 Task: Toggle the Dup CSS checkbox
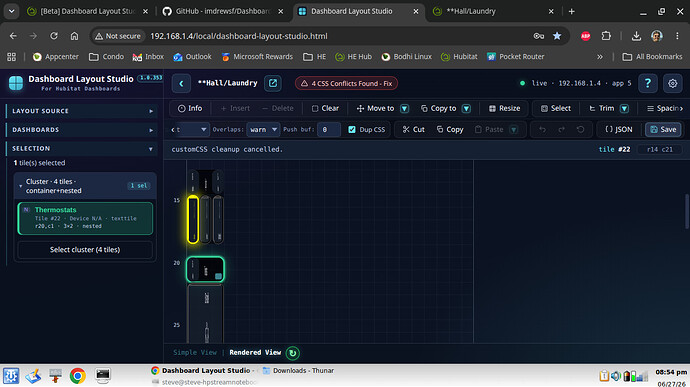pos(352,129)
